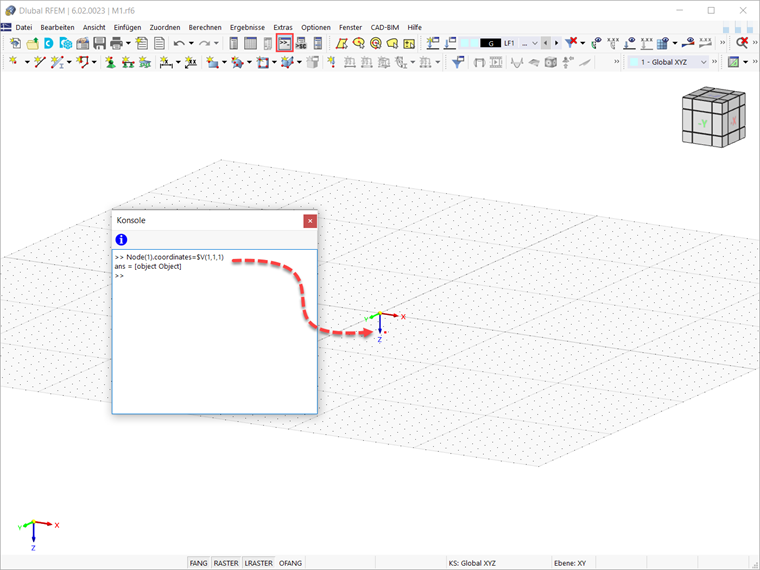This screenshot has height=570, width=760.
Task: Click the New model icon
Action: pos(15,43)
